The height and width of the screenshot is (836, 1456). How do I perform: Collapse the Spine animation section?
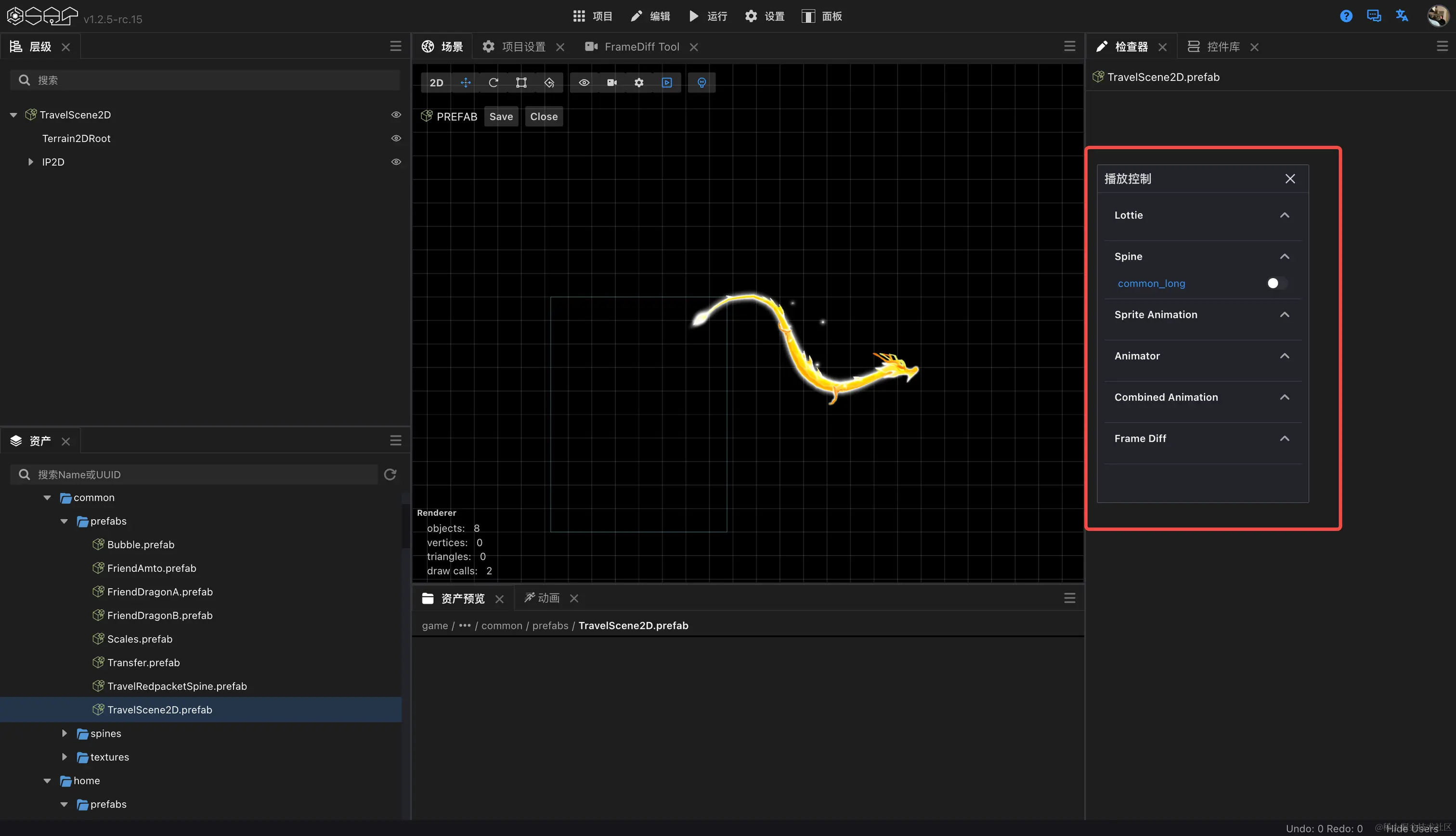(x=1285, y=256)
